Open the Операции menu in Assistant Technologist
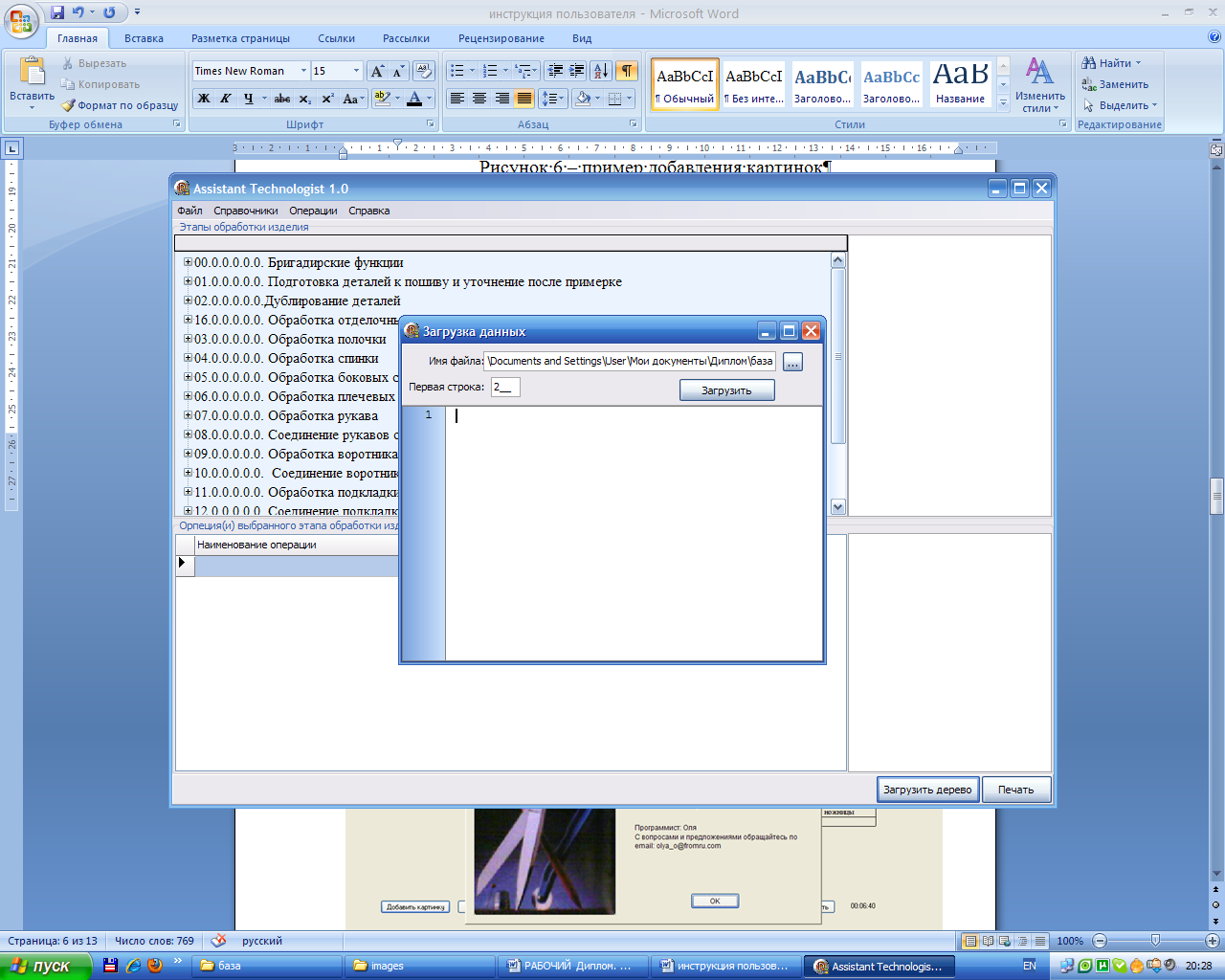Viewport: 1225px width, 980px height. coord(313,211)
